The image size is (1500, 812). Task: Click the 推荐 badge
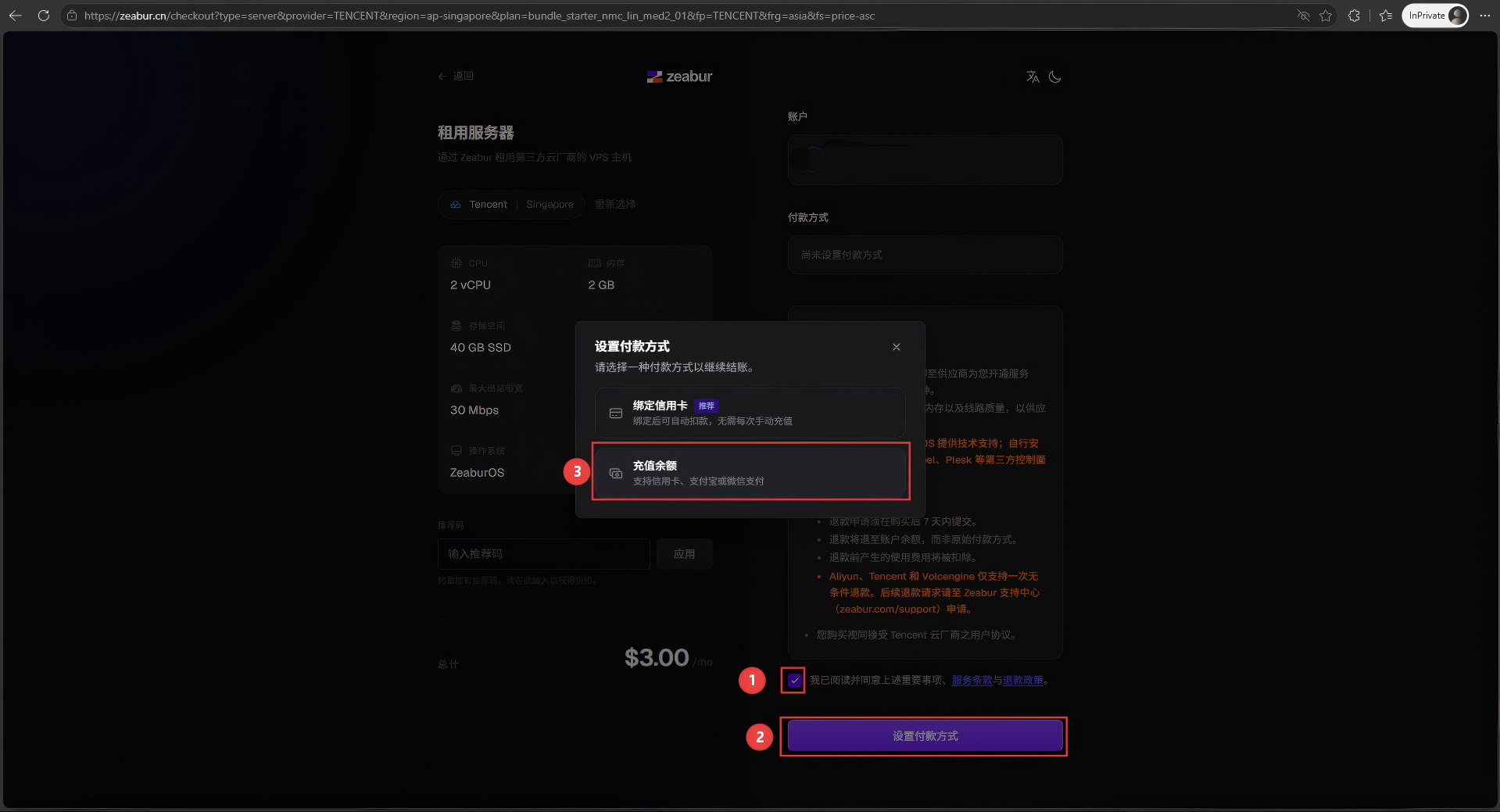click(x=706, y=406)
